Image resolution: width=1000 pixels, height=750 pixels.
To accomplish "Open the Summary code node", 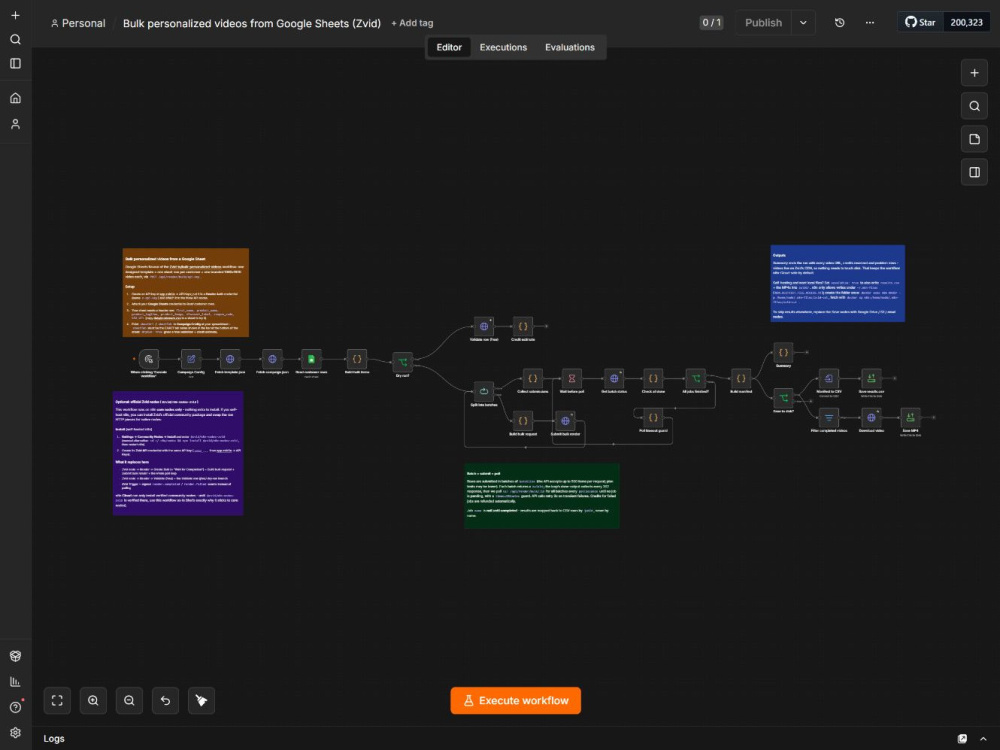I will click(783, 353).
